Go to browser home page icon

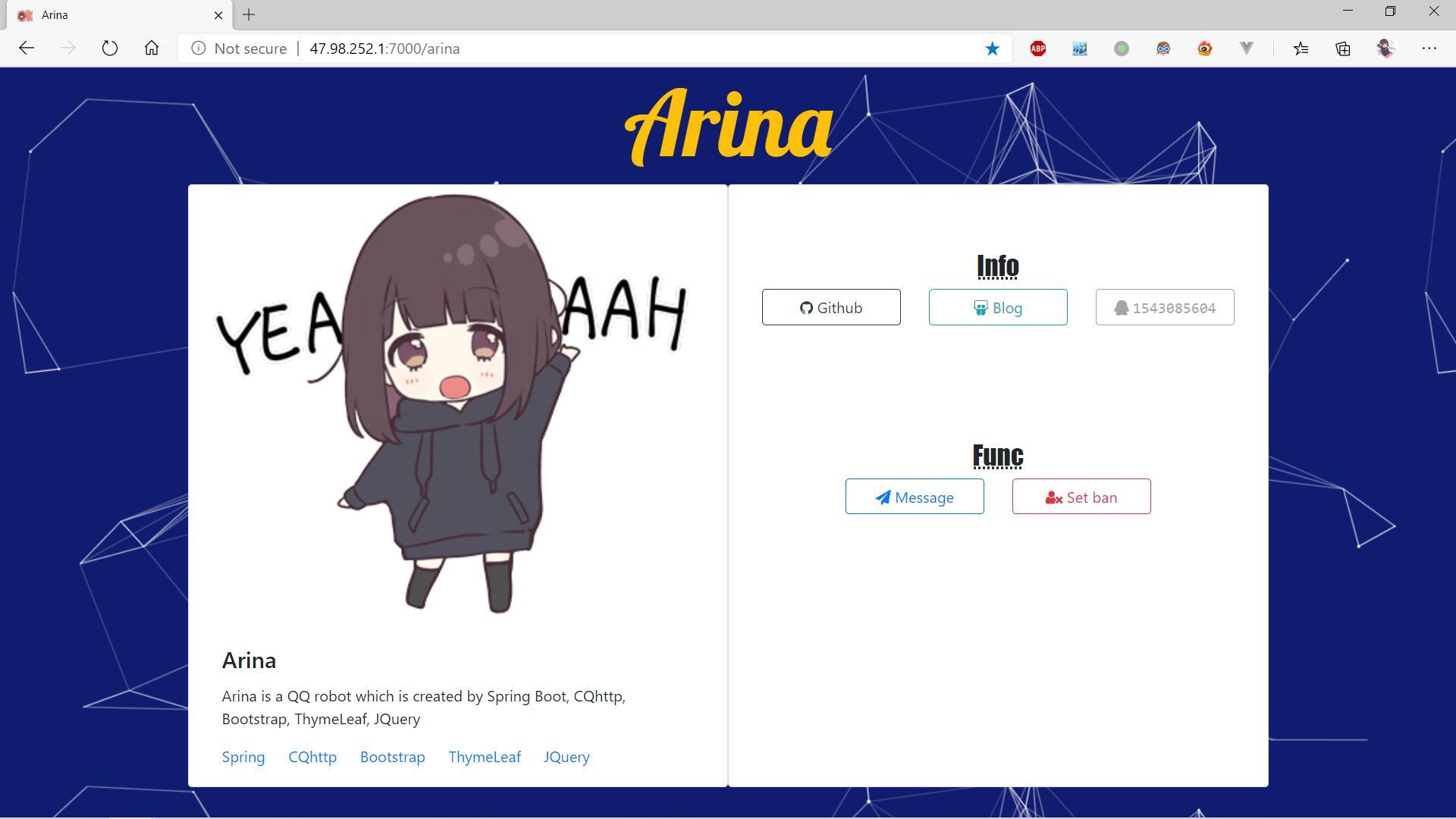[x=152, y=49]
